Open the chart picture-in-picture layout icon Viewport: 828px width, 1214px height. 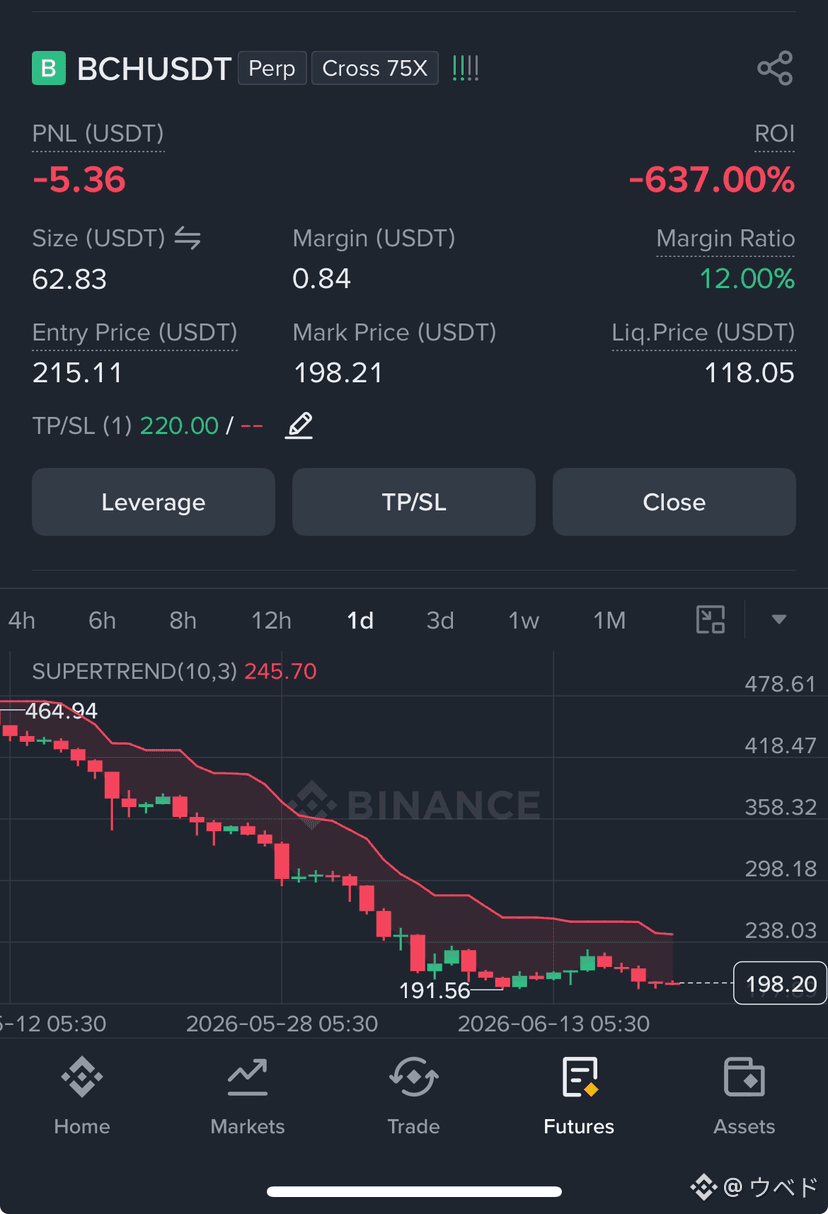710,620
